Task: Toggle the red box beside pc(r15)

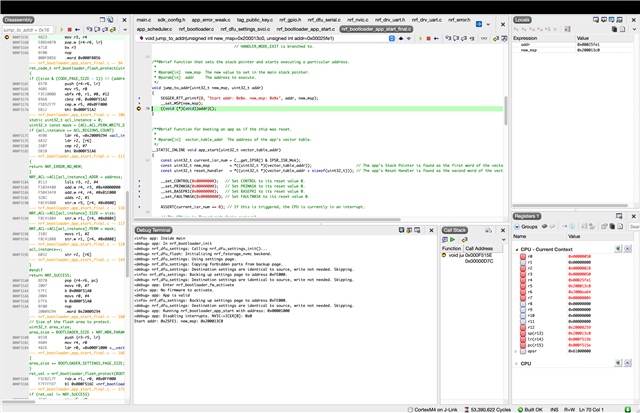Action: point(523,345)
